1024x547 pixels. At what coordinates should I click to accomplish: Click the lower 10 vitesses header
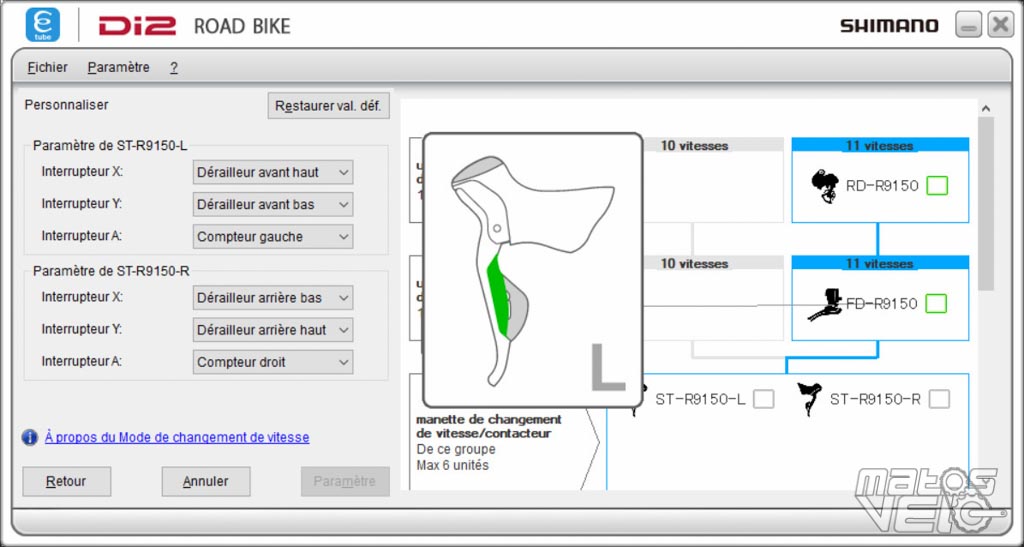694,263
